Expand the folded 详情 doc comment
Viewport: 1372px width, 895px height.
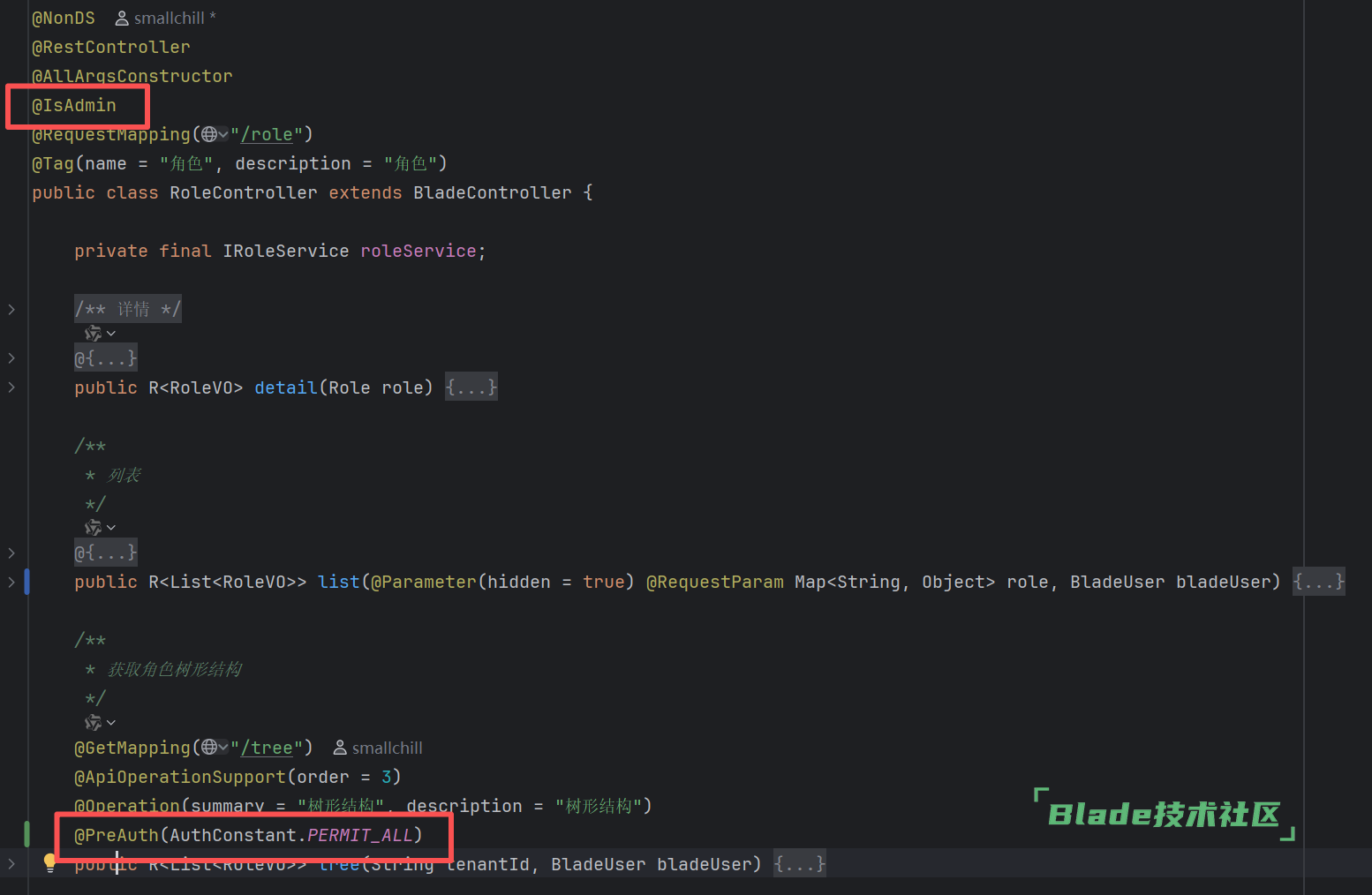pos(128,309)
